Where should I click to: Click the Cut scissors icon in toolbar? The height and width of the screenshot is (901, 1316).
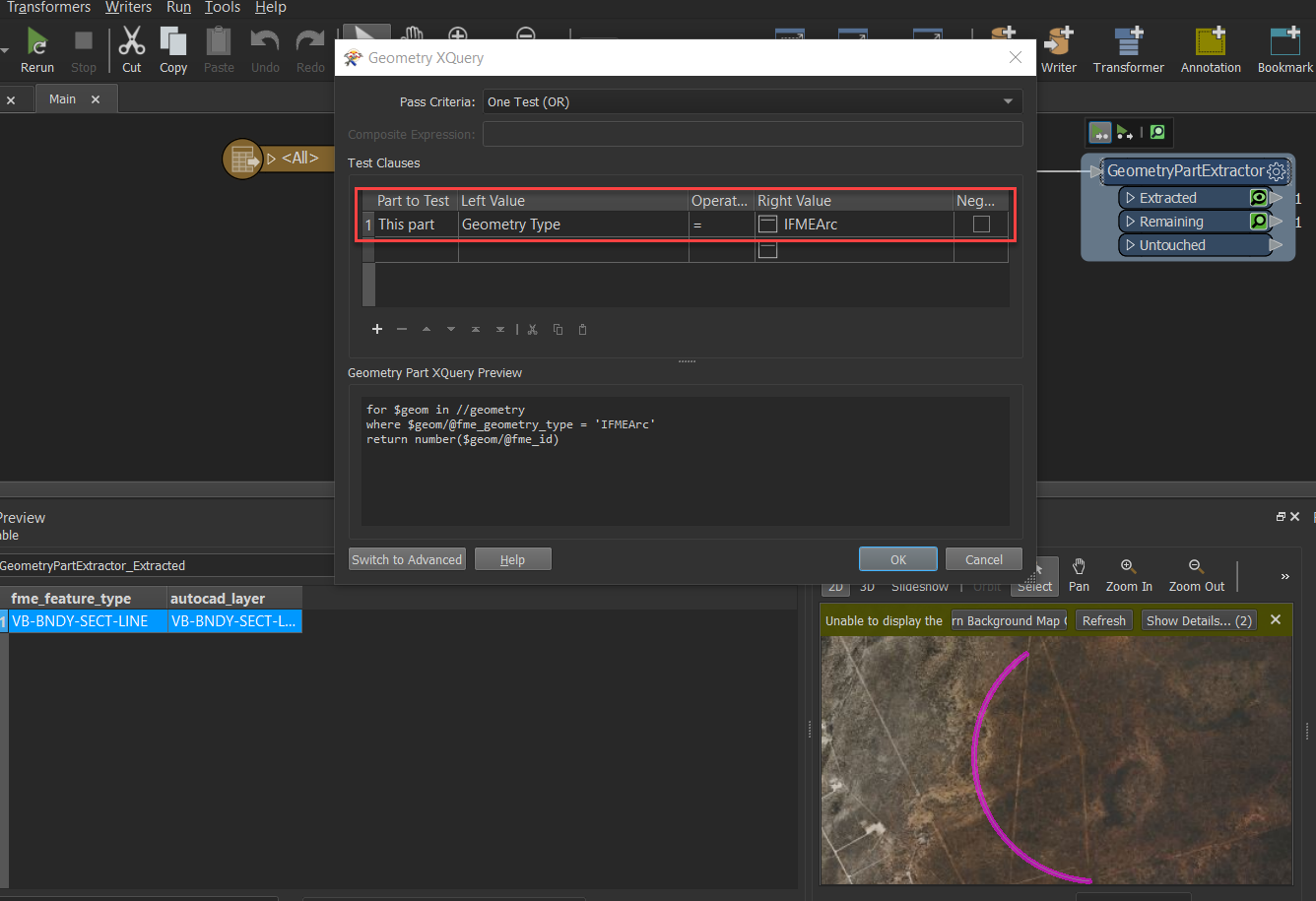pos(131,41)
